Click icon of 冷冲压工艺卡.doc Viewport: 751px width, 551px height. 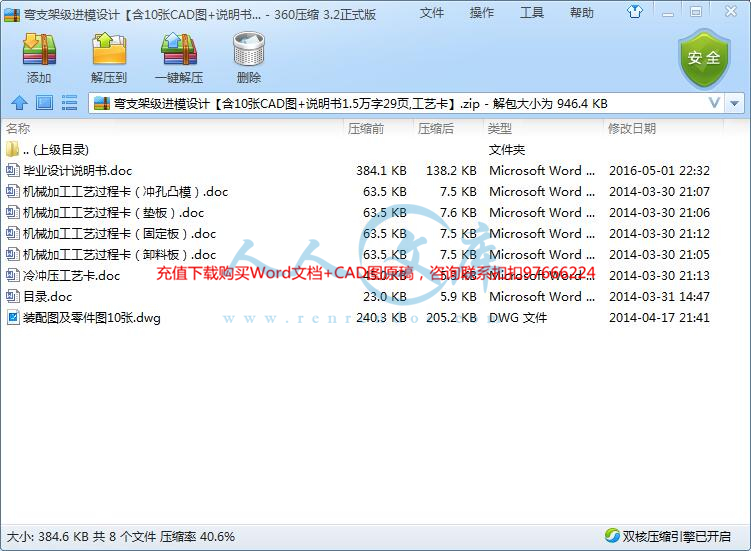pos(12,275)
